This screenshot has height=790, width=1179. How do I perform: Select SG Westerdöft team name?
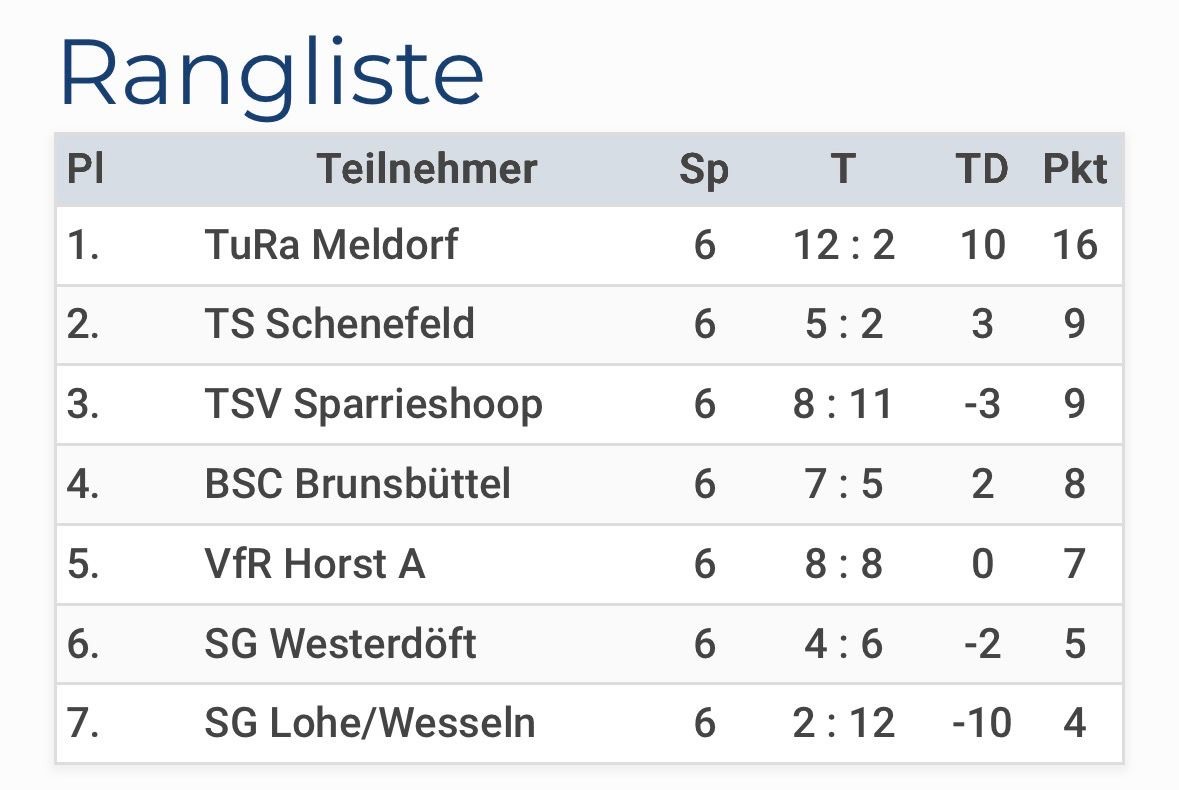(x=340, y=644)
